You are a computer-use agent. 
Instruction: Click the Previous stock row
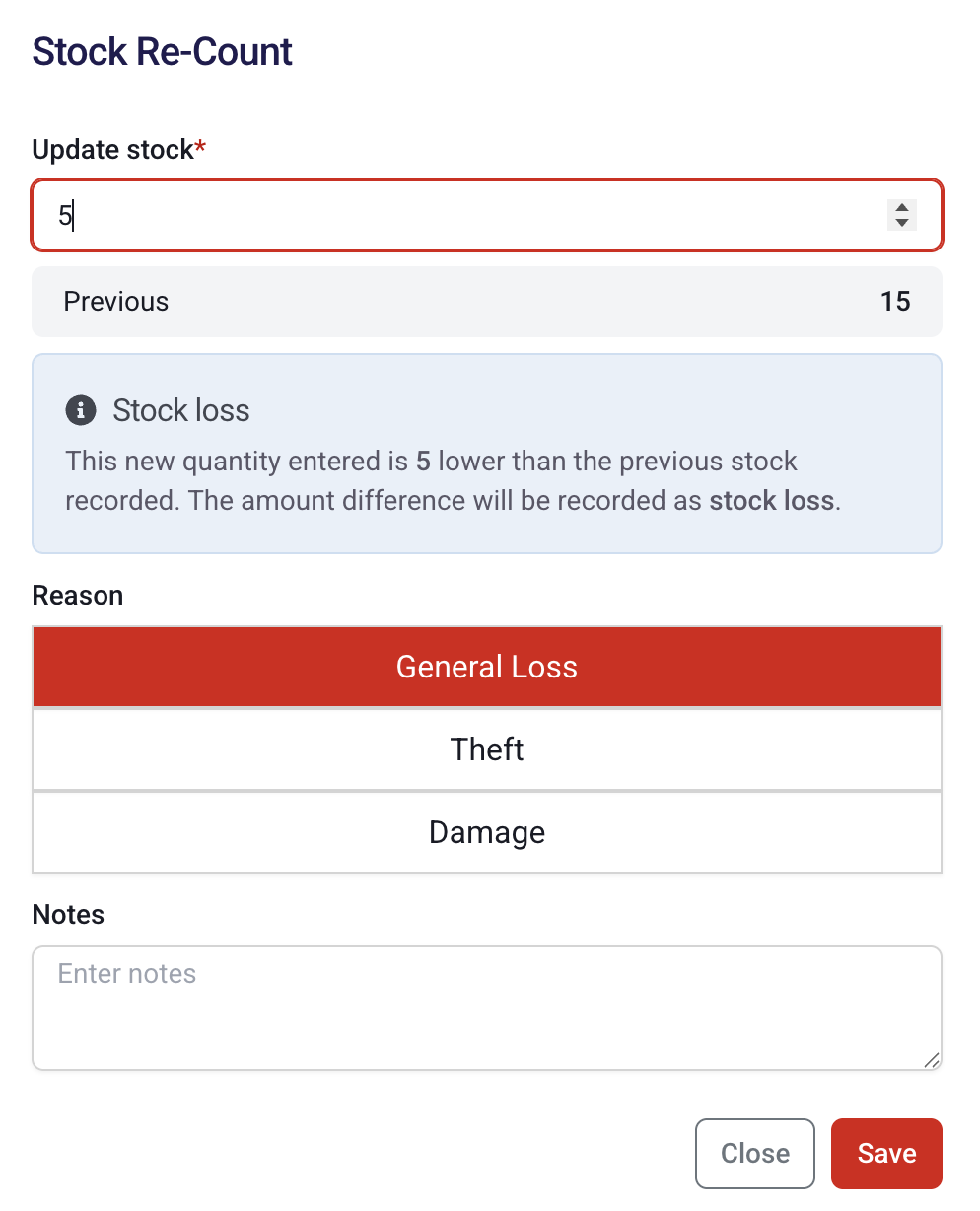coord(487,302)
